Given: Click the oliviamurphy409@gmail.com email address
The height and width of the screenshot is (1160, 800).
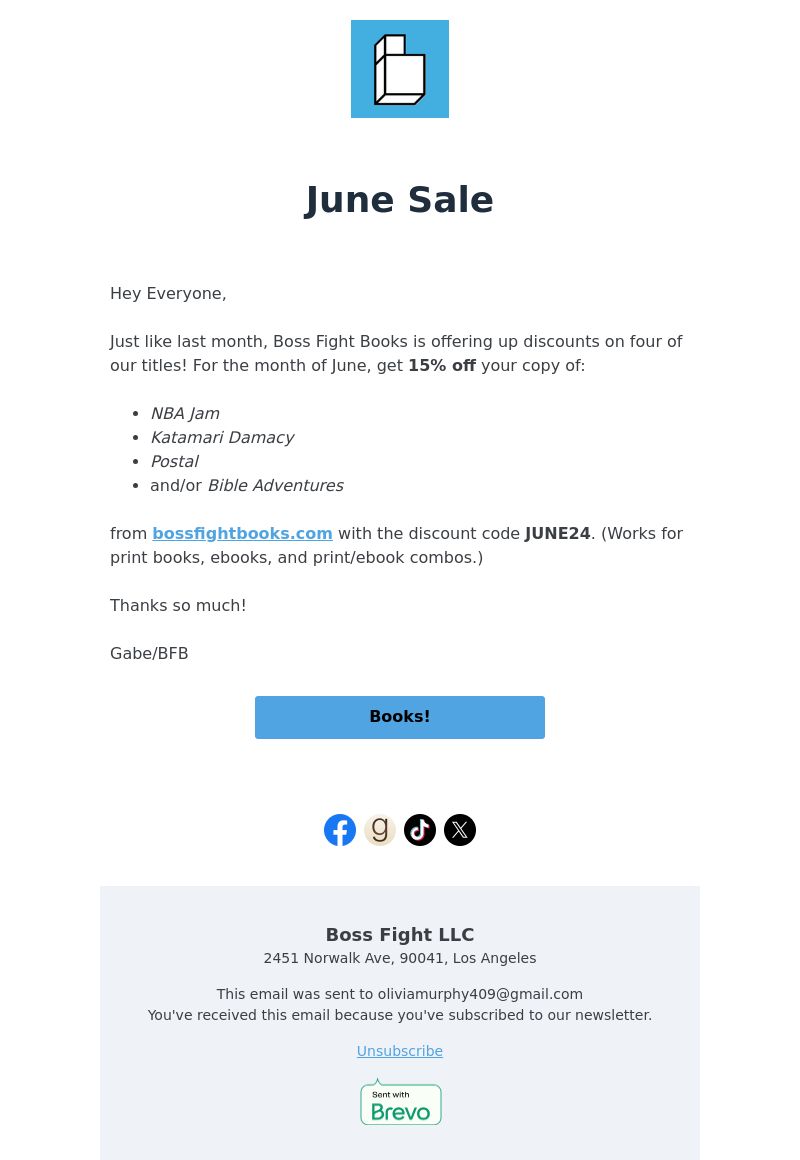Looking at the screenshot, I should click(480, 994).
